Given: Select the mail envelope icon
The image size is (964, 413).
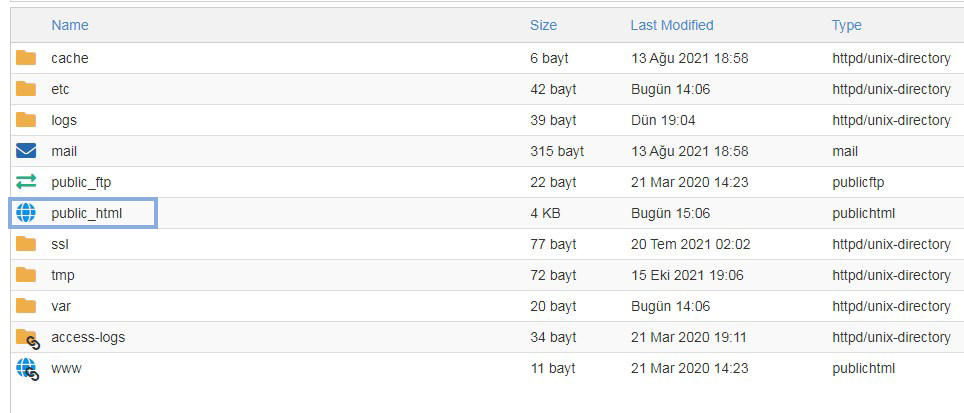Looking at the screenshot, I should (x=26, y=151).
